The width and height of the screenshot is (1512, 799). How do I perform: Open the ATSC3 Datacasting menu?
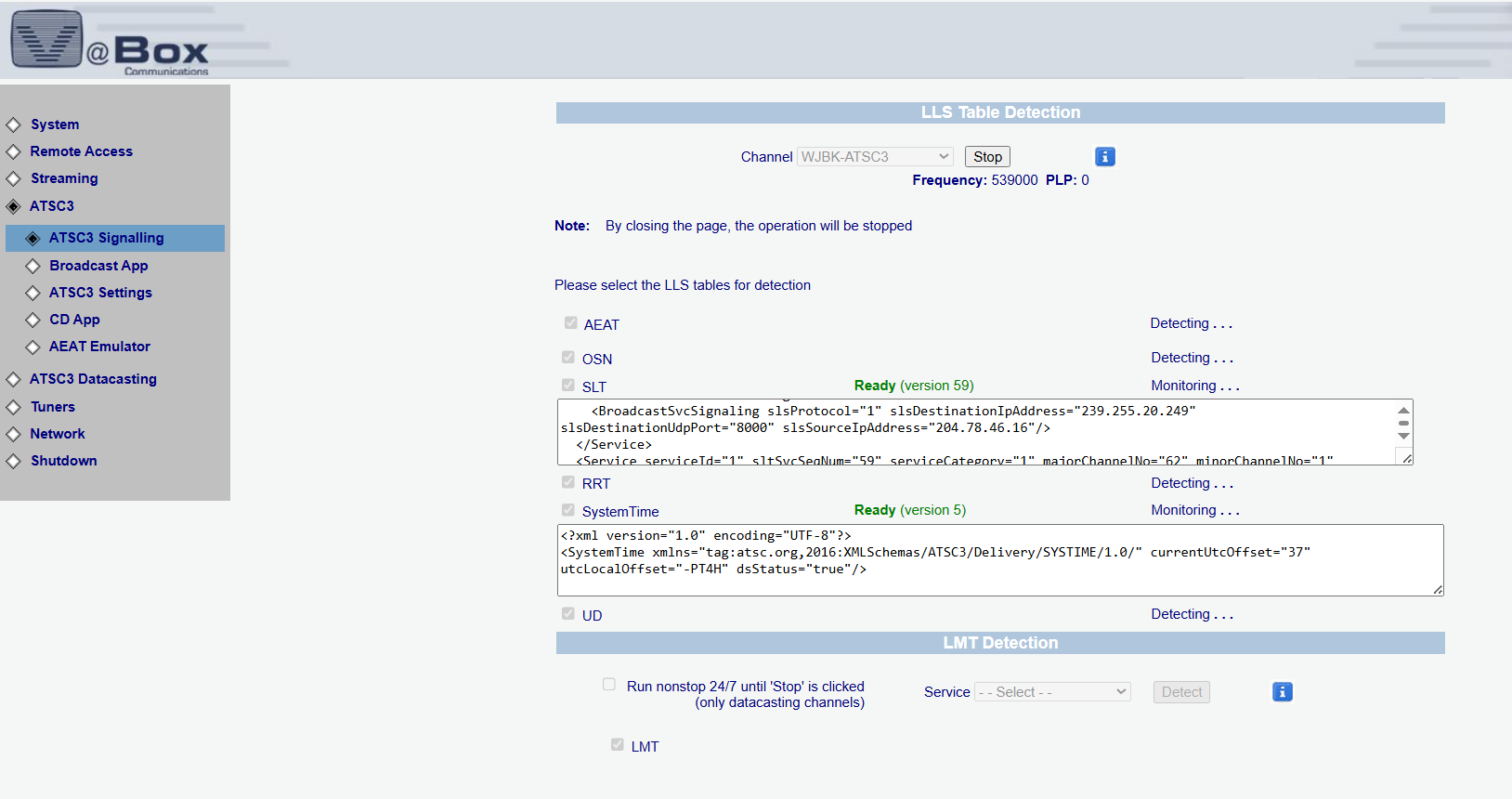(x=93, y=379)
